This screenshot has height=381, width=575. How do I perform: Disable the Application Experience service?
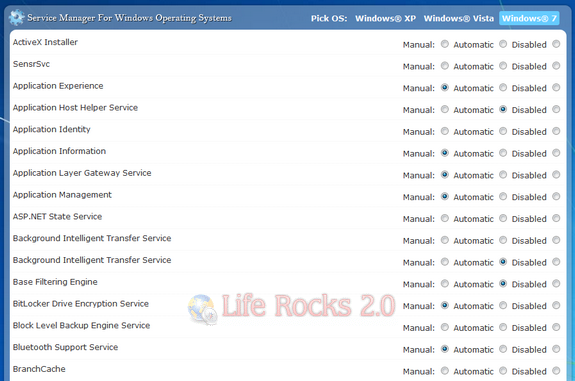coord(556,87)
